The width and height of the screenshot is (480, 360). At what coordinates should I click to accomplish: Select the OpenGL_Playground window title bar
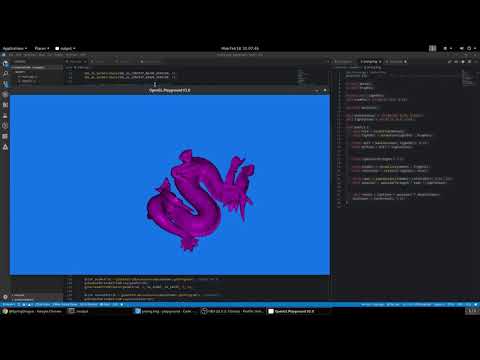pyautogui.click(x=170, y=90)
